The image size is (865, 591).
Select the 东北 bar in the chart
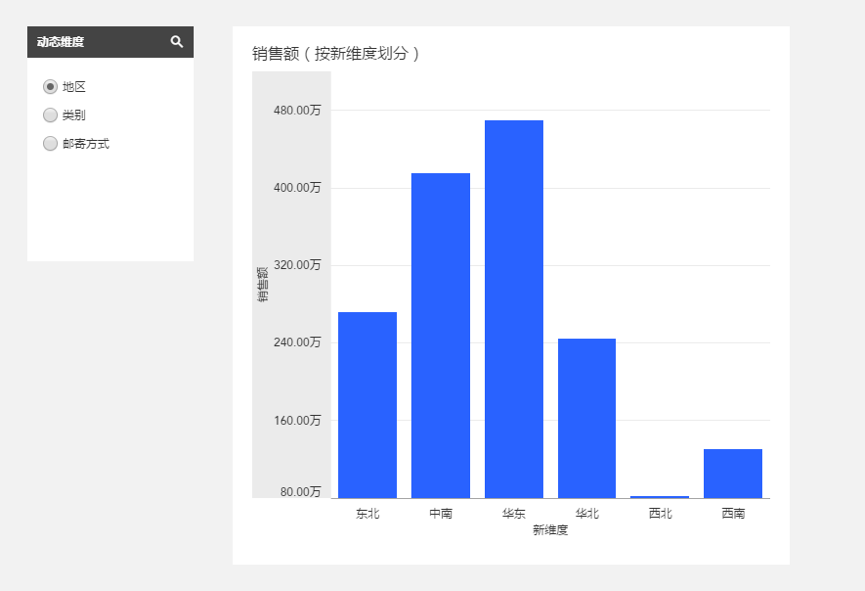pos(367,404)
